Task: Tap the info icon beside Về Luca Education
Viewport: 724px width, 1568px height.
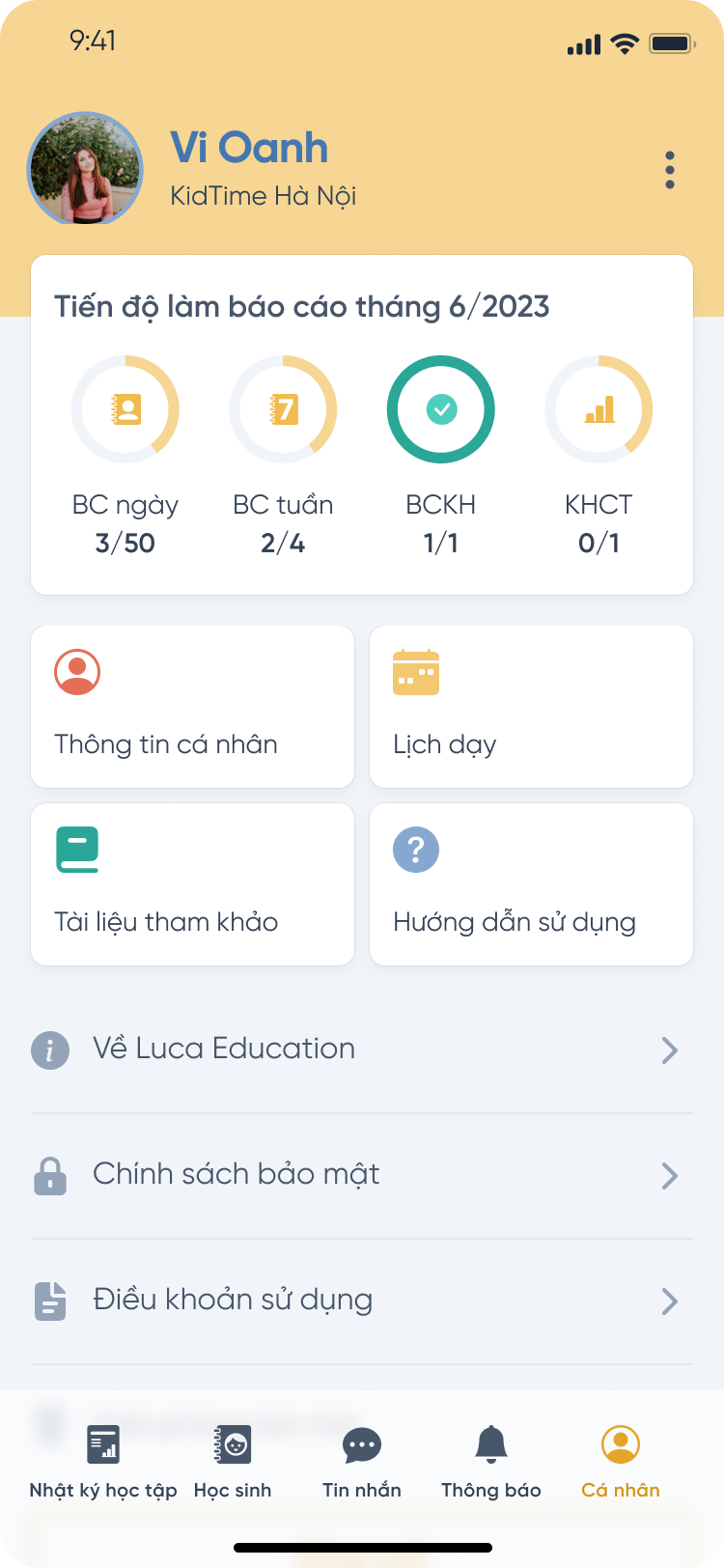Action: pyautogui.click(x=50, y=1050)
